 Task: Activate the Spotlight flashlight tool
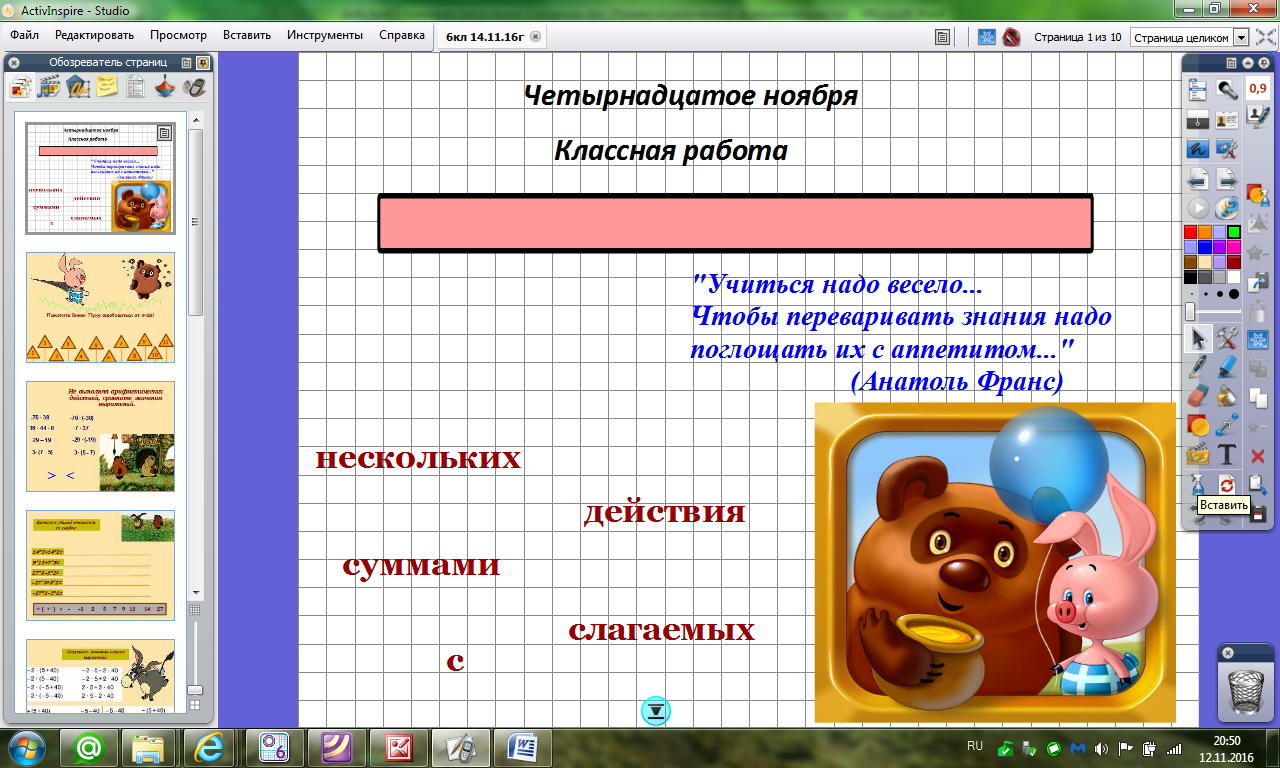coord(1227,90)
